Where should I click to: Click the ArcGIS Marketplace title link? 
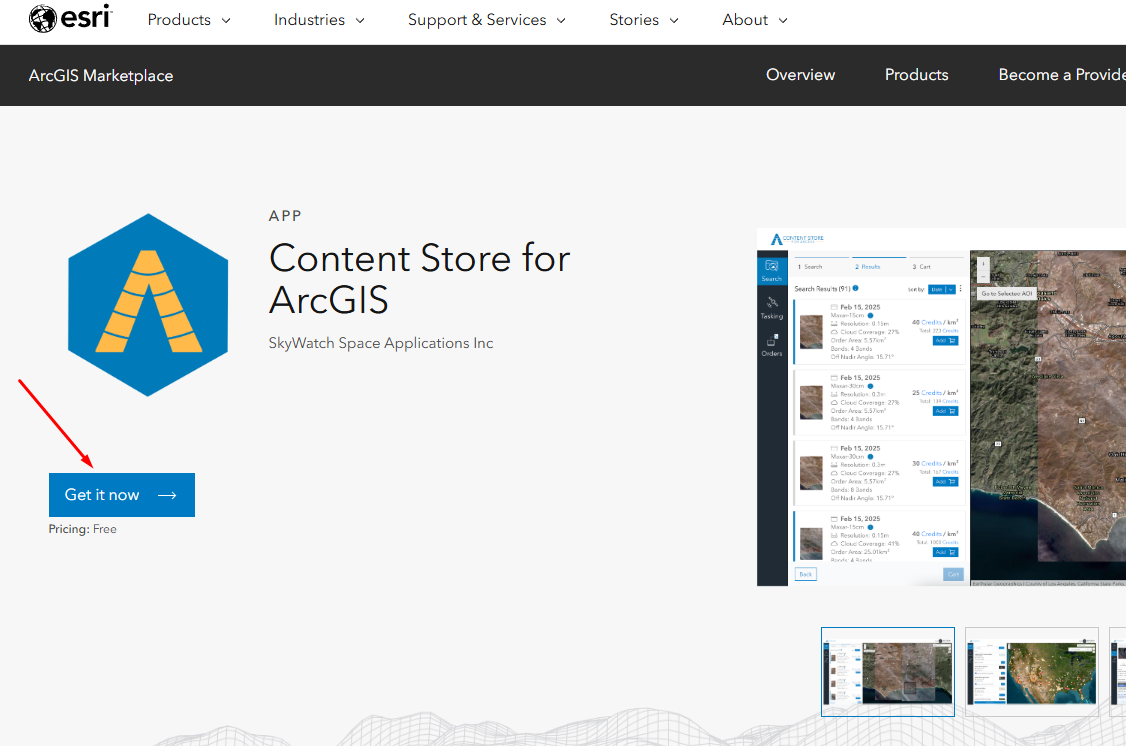pyautogui.click(x=101, y=76)
